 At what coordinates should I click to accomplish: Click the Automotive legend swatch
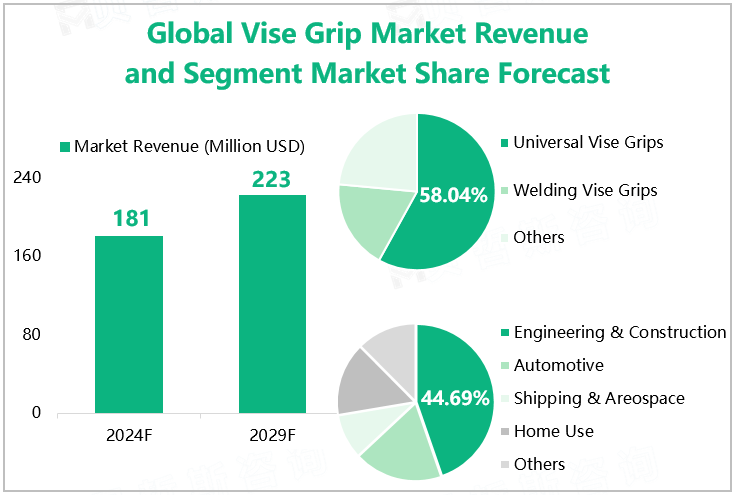click(505, 366)
